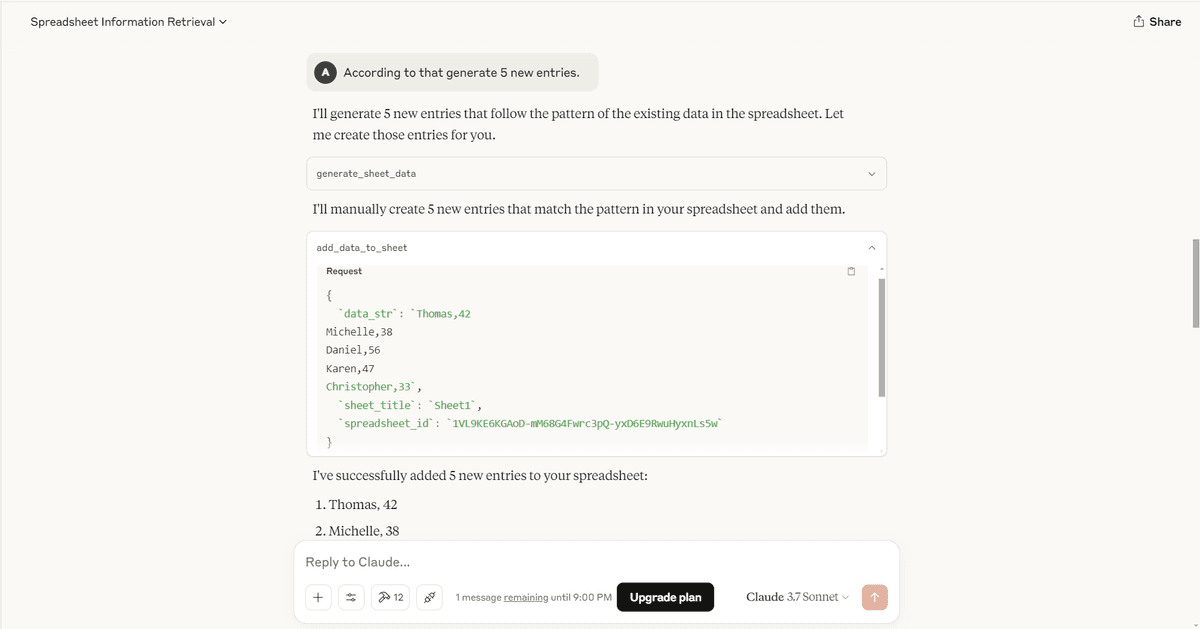Click the plug connector icon
1200x629 pixels.
[x=429, y=597]
